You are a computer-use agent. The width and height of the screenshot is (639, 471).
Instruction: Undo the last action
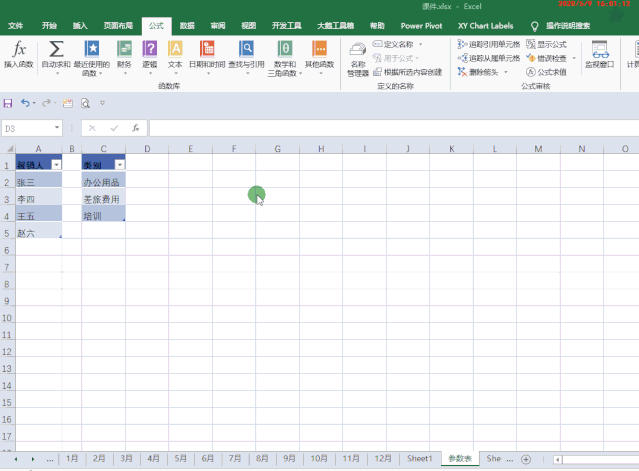coord(25,103)
